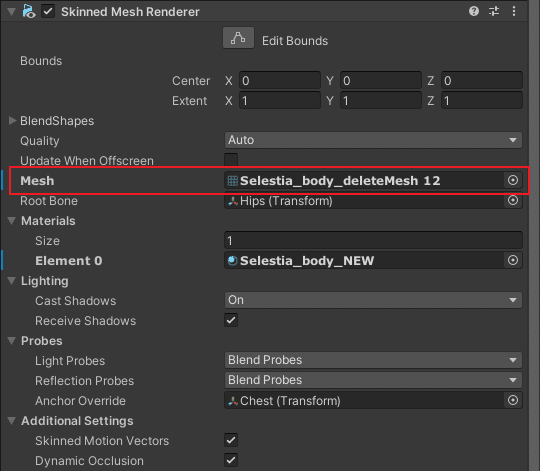Click the Extent label
The image size is (540, 471).
pyautogui.click(x=189, y=101)
